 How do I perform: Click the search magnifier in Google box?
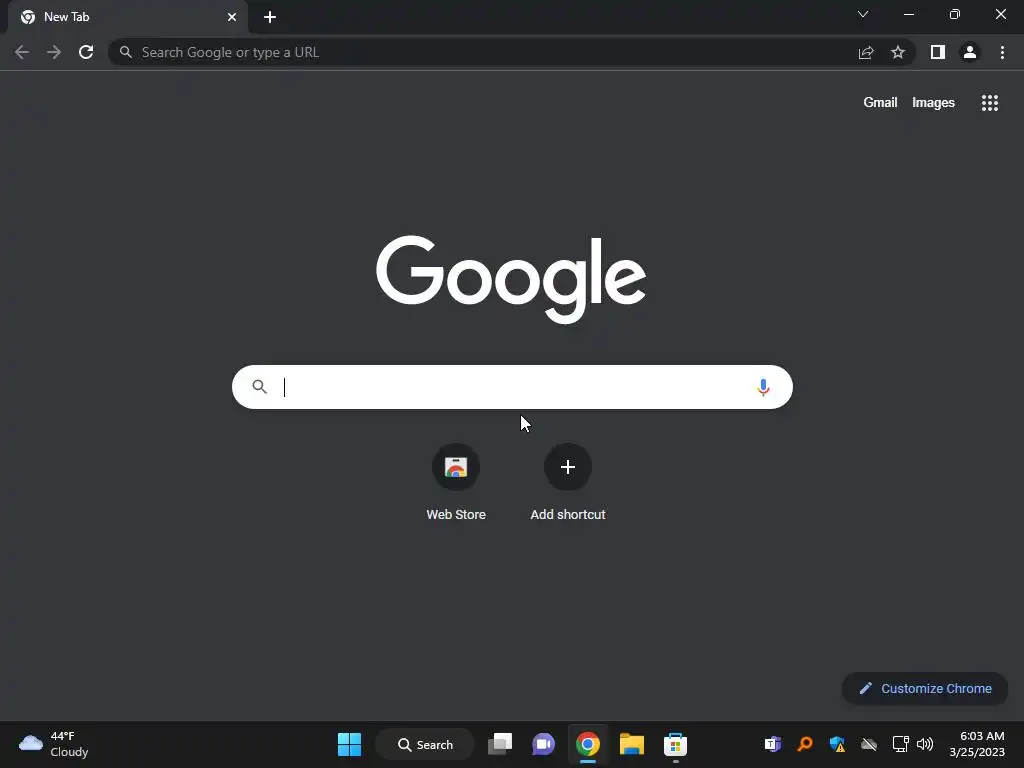[259, 387]
